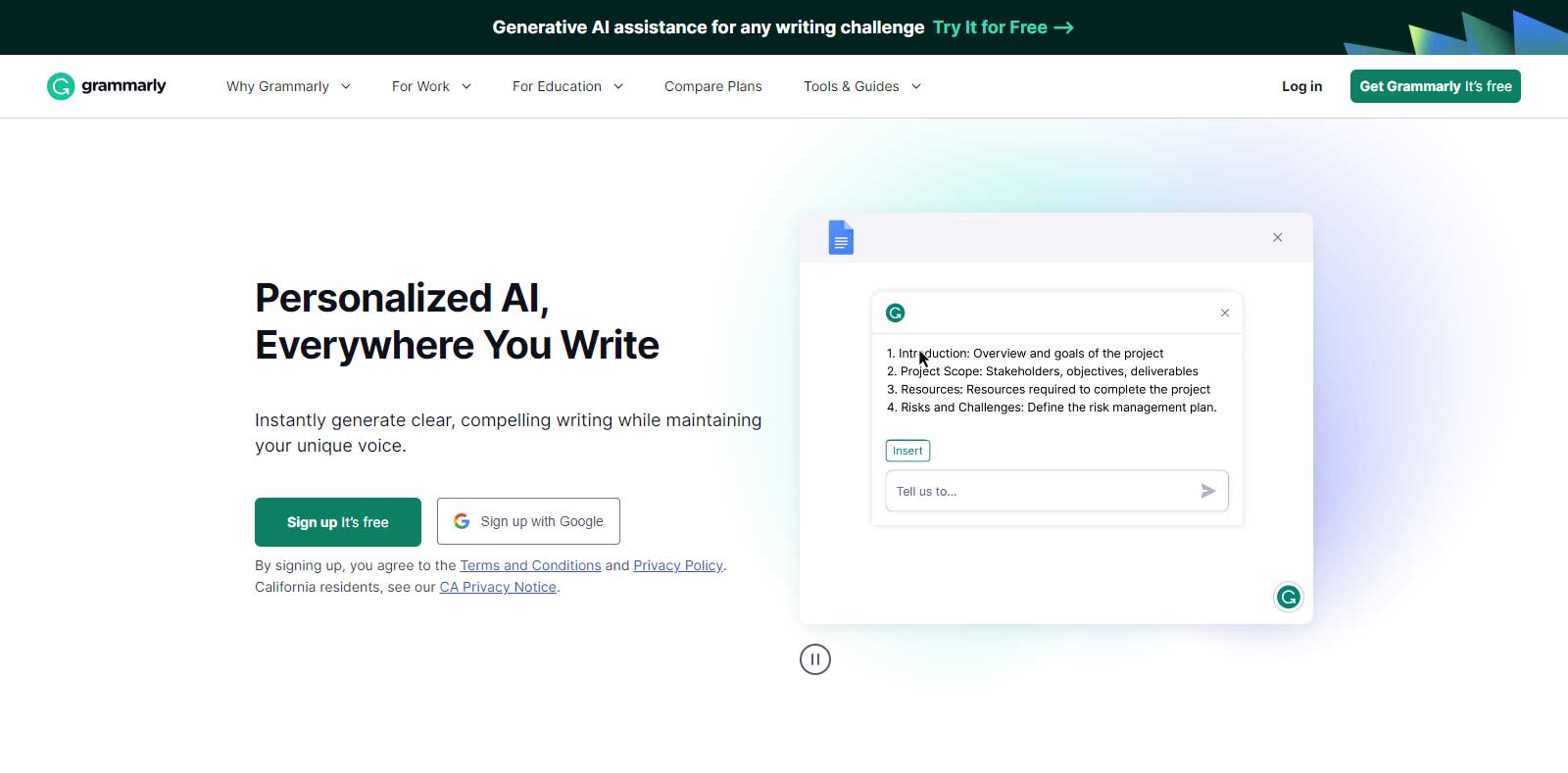Viewport: 1568px width, 773px height.
Task: Choose Sign up with Google
Action: coord(528,521)
